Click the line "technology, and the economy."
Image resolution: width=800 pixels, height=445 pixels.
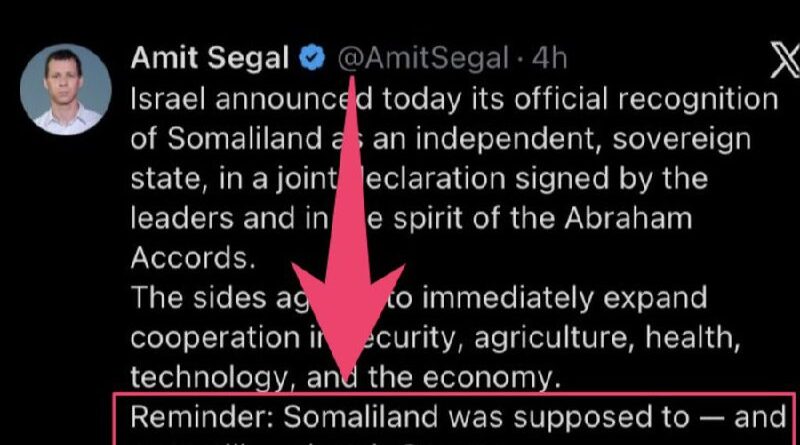(x=345, y=377)
